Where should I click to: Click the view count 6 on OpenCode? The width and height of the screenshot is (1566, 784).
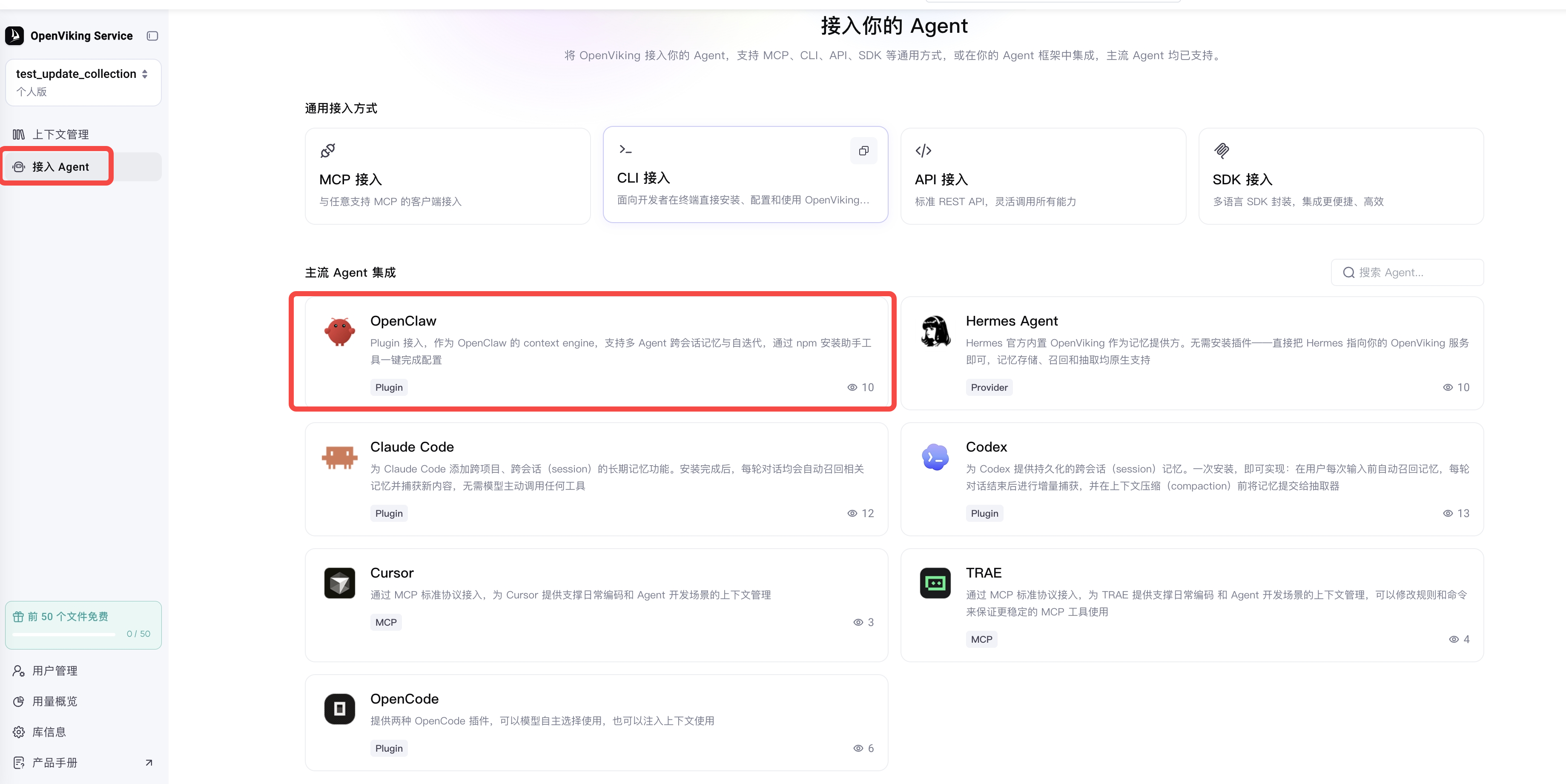[x=871, y=749]
